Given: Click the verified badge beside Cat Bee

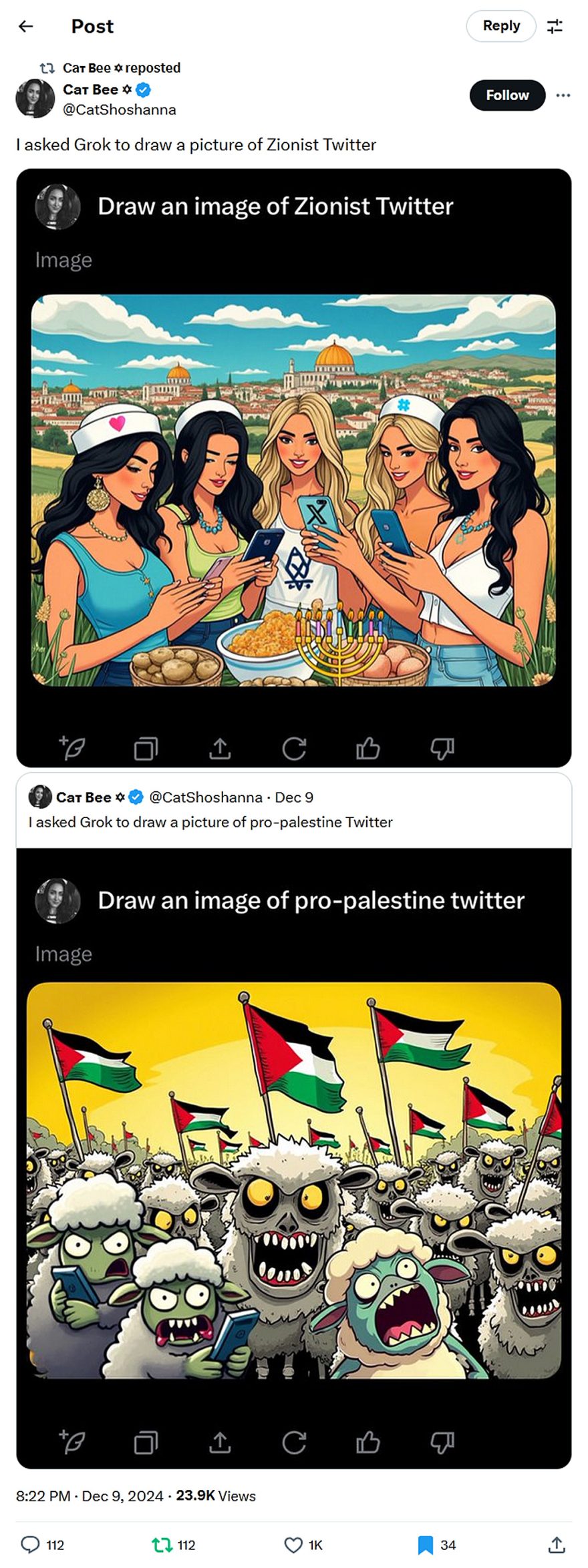Looking at the screenshot, I should tap(143, 89).
